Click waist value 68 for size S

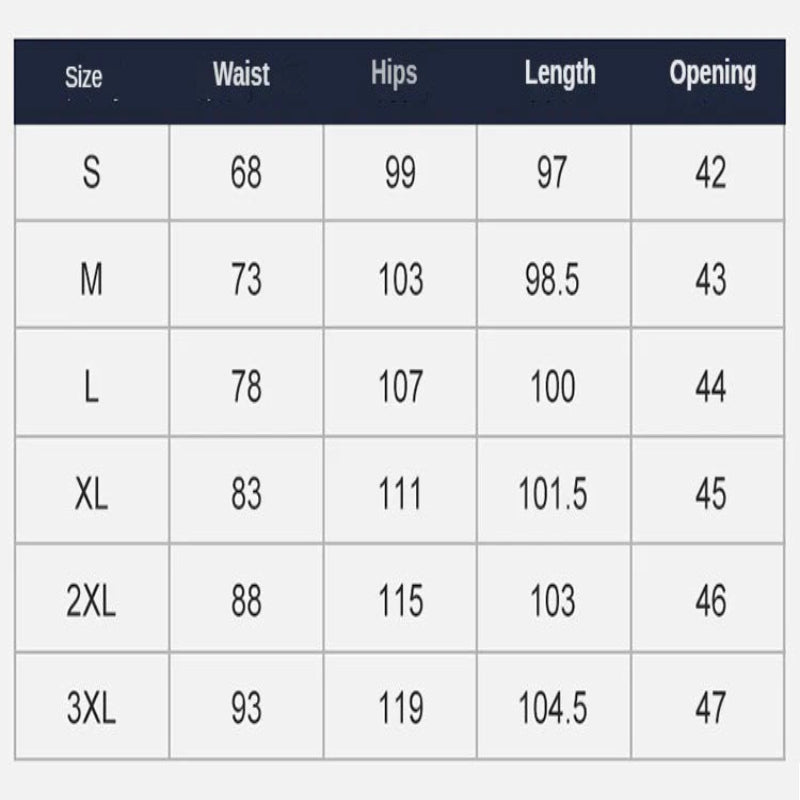pyautogui.click(x=246, y=173)
